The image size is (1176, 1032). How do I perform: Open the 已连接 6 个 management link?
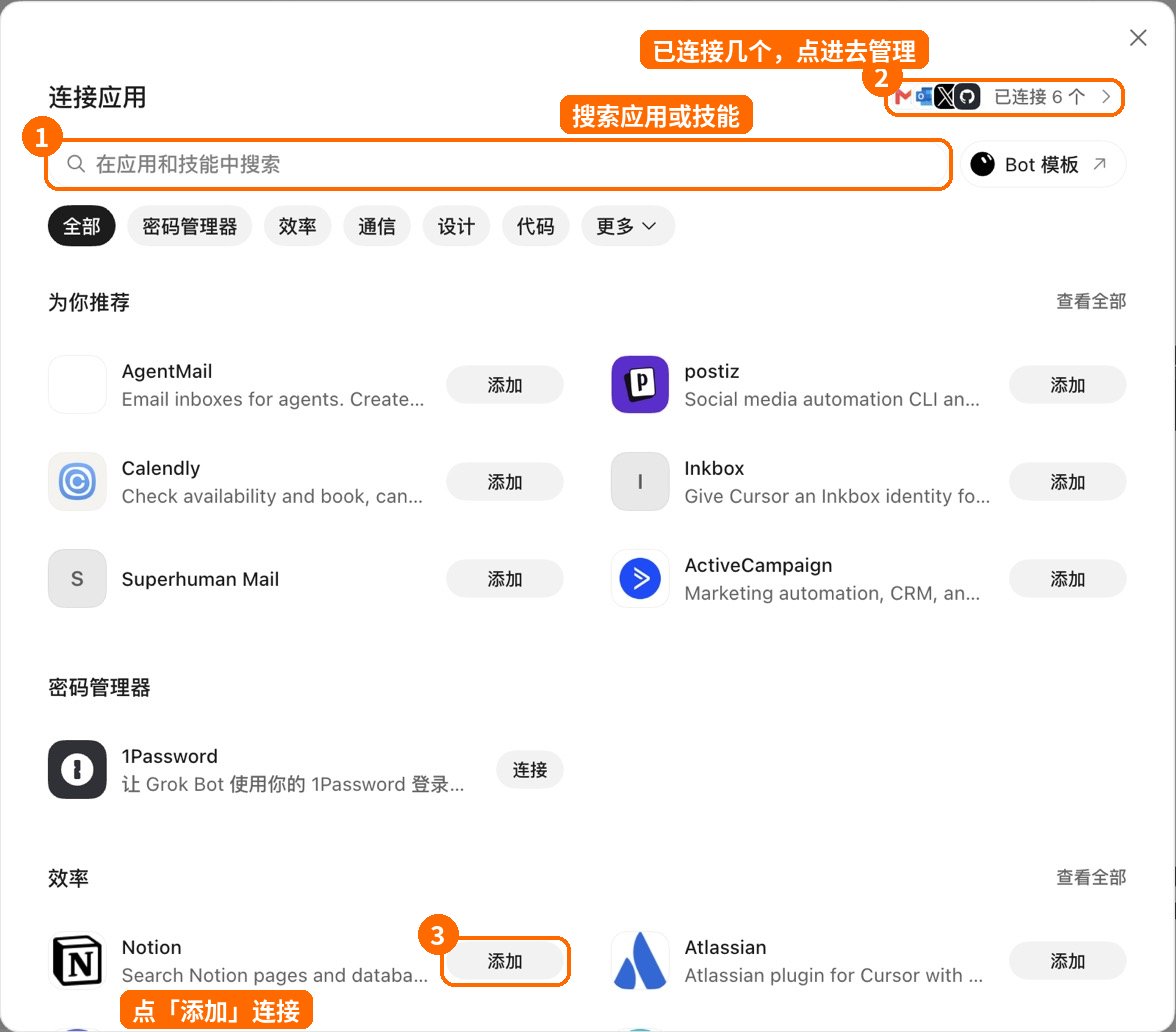(1004, 97)
